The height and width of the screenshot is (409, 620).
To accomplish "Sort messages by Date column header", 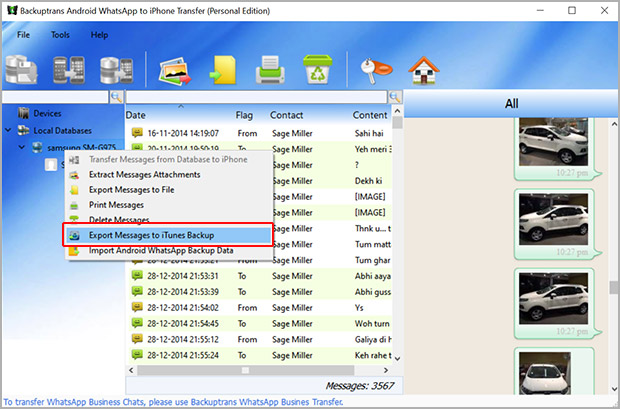I will coord(136,115).
